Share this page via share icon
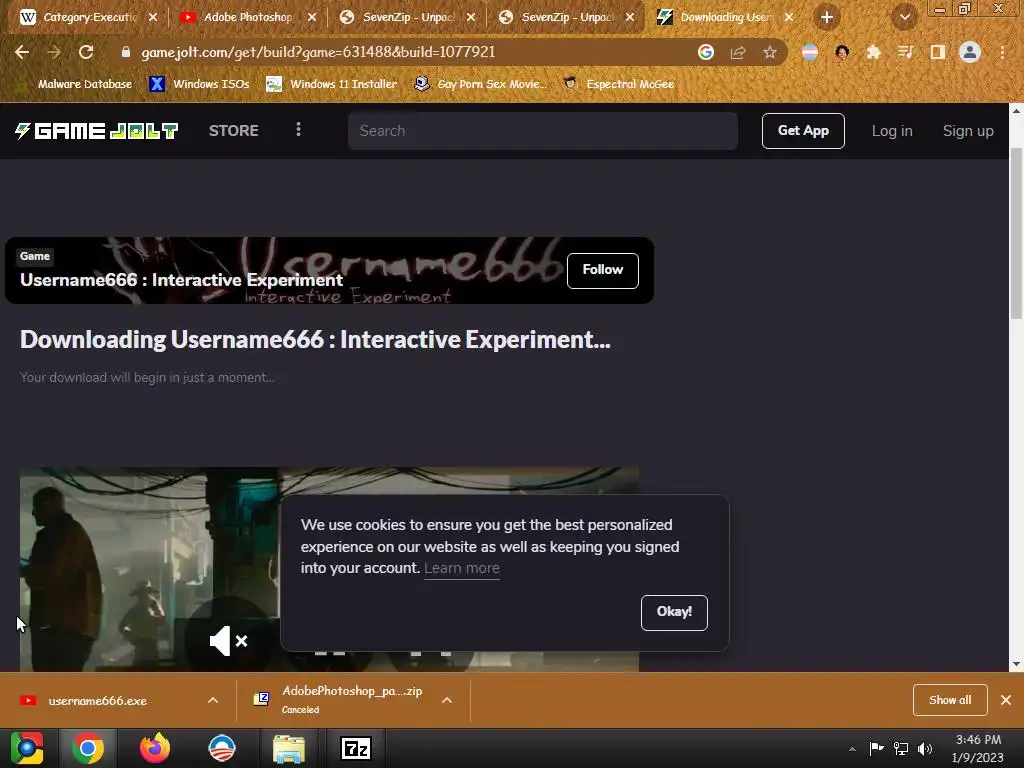Viewport: 1024px width, 768px height. point(738,52)
